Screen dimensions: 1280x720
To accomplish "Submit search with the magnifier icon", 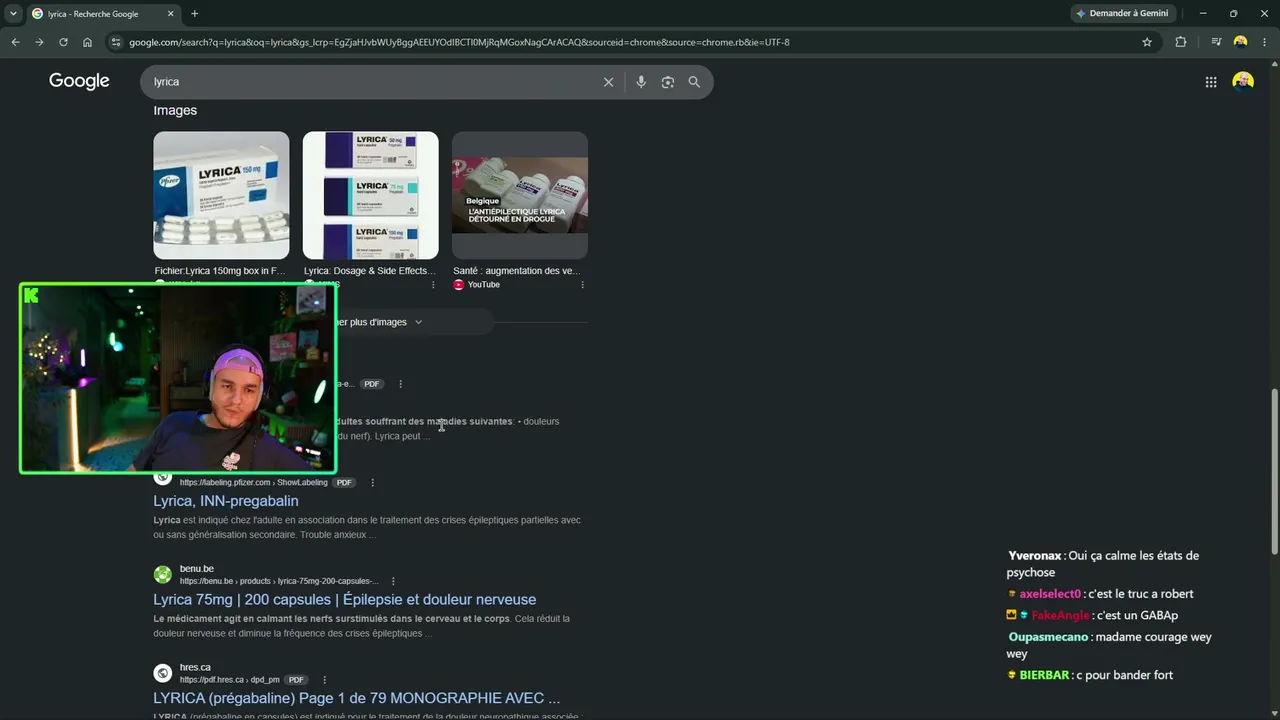I will point(694,82).
